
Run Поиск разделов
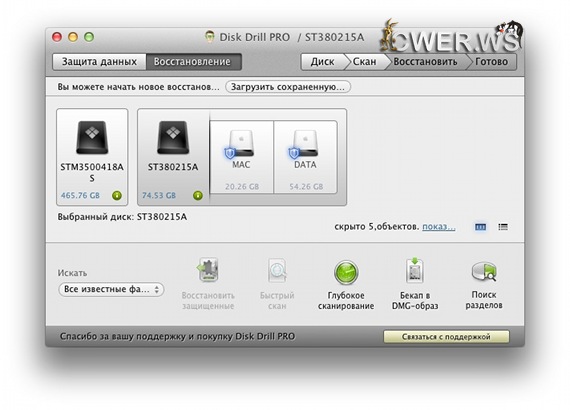pos(484,285)
